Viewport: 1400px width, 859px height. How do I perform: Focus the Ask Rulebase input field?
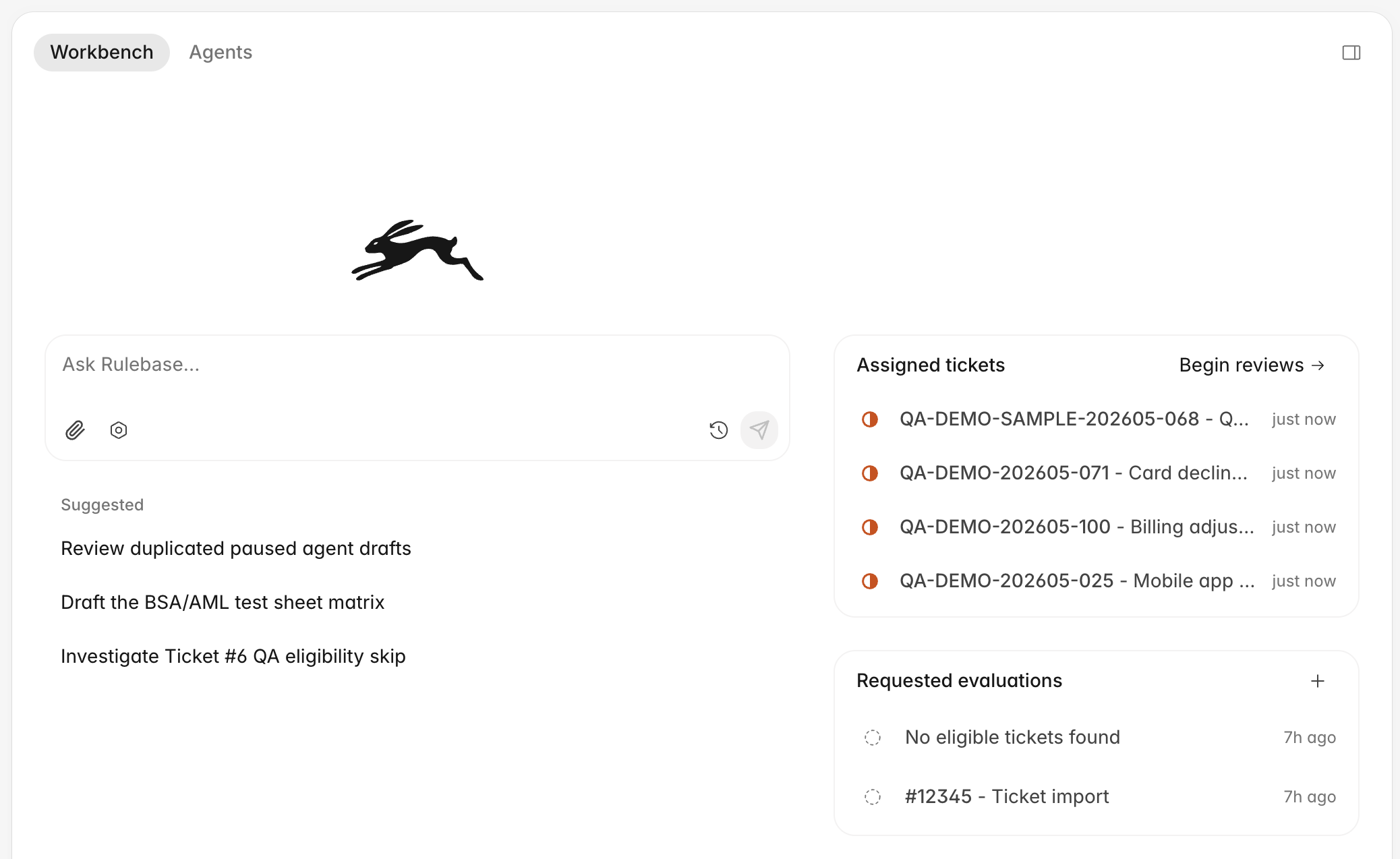[x=417, y=365]
